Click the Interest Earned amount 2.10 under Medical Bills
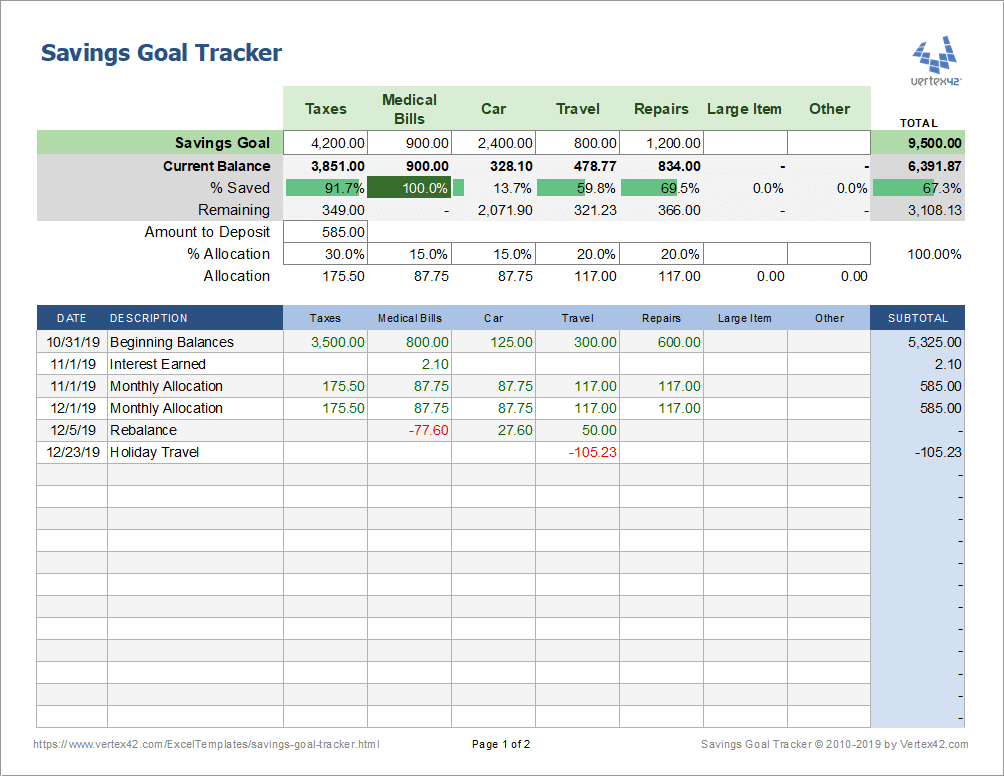This screenshot has height=776, width=1004. (409, 364)
